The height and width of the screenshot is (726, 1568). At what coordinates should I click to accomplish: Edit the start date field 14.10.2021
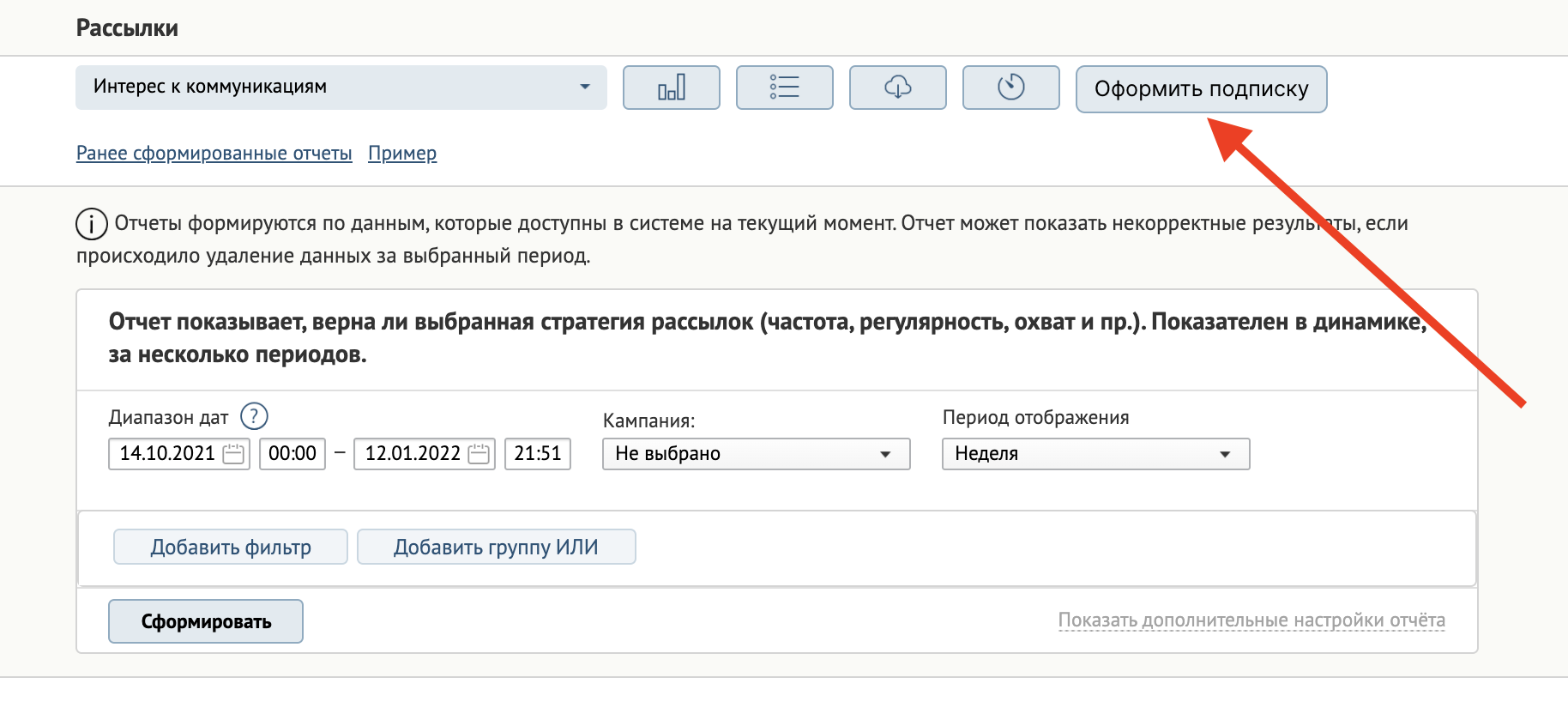tap(179, 454)
